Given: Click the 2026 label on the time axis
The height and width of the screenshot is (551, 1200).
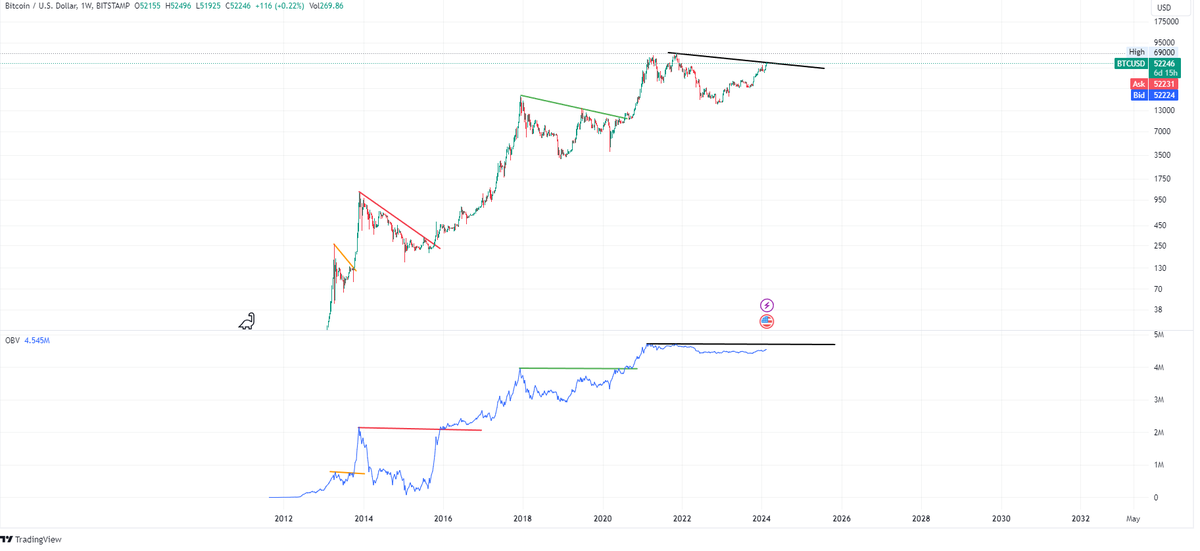Looking at the screenshot, I should 841,519.
